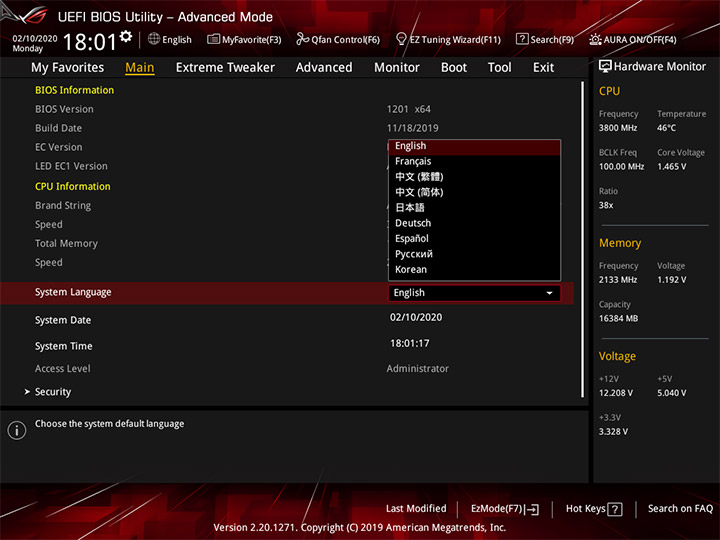720x540 pixels.
Task: Open the My Favorites tab
Action: tap(68, 68)
